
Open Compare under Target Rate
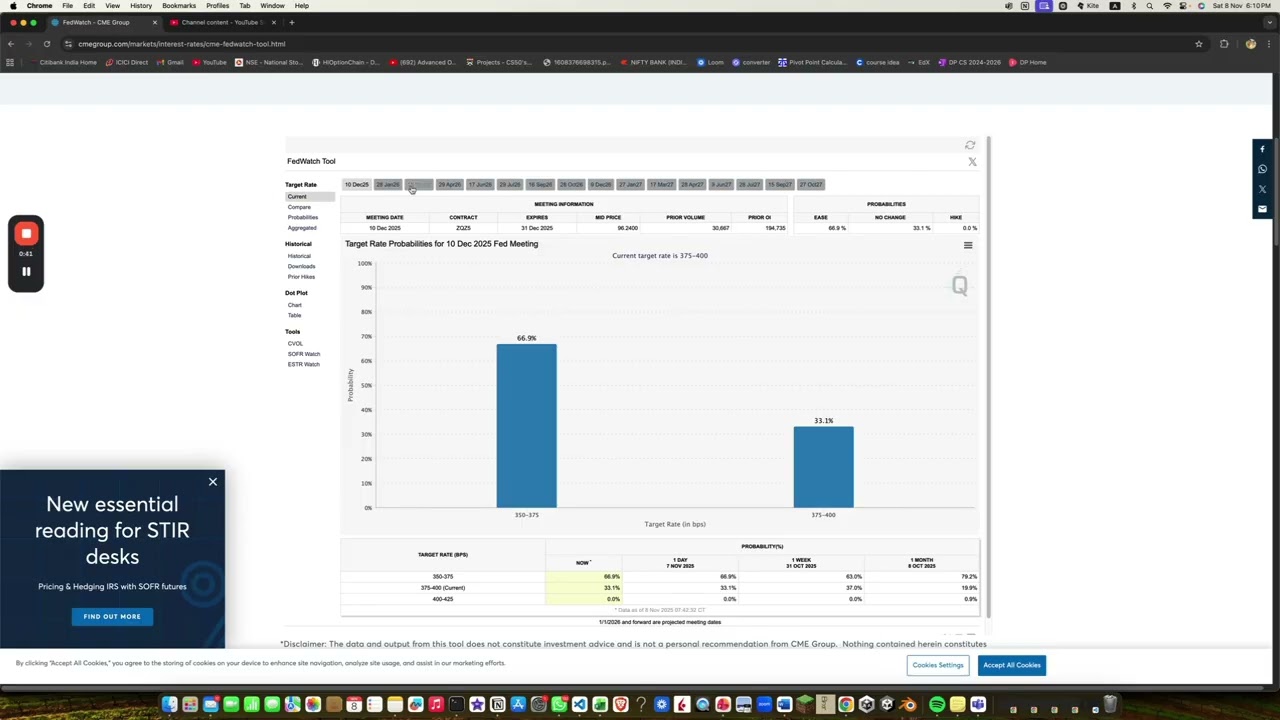point(299,207)
